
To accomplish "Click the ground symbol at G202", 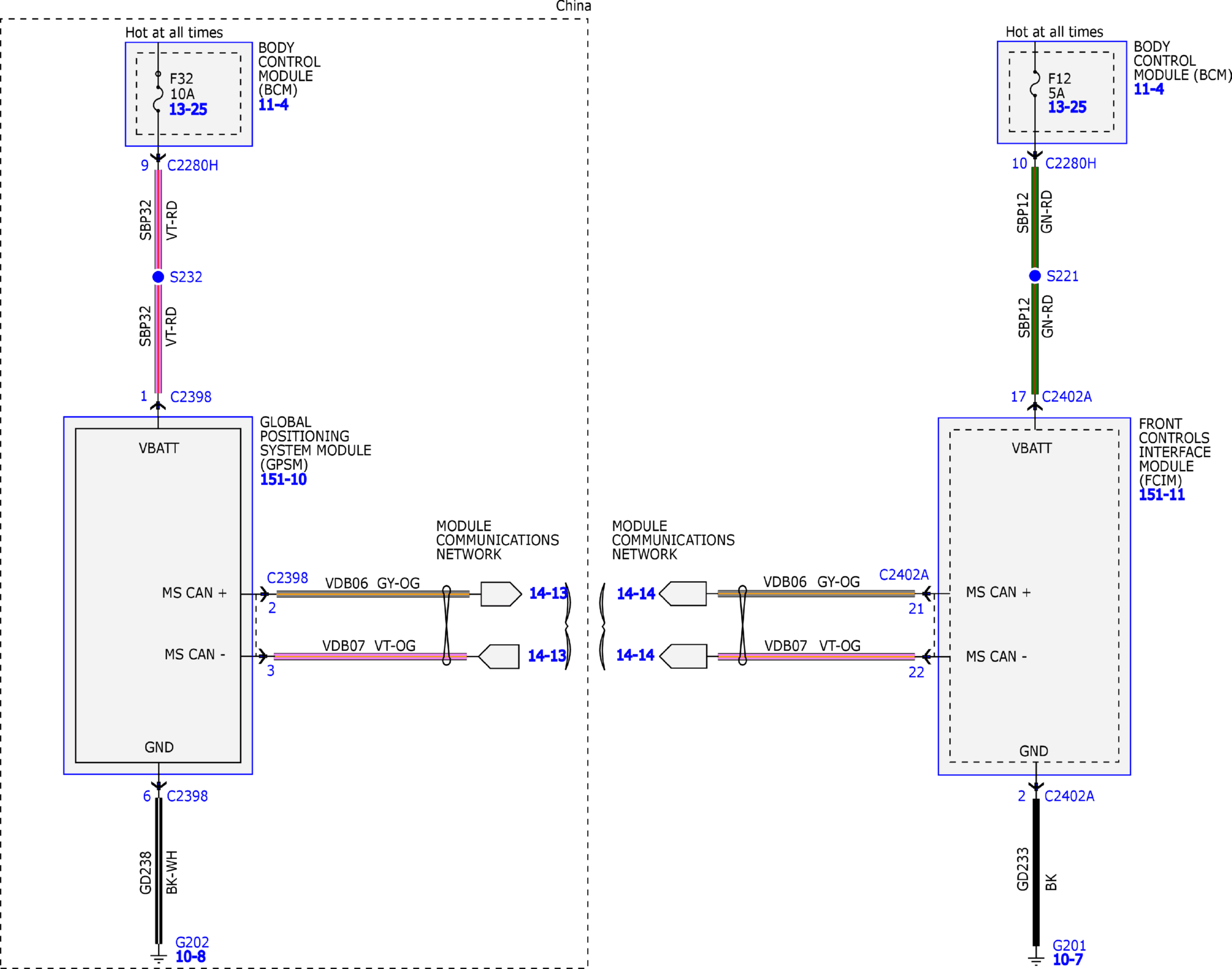I will click(x=158, y=957).
